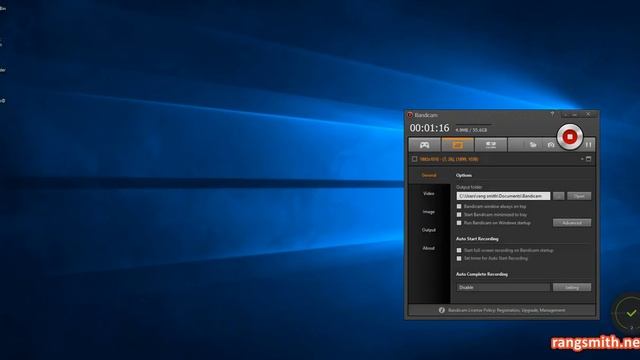Open the About tab
Image resolution: width=640 pixels, height=360 pixels.
(429, 248)
